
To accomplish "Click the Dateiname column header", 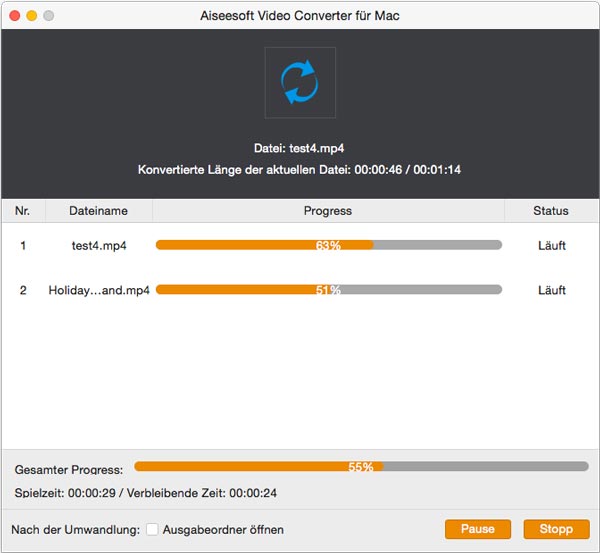I will (99, 211).
